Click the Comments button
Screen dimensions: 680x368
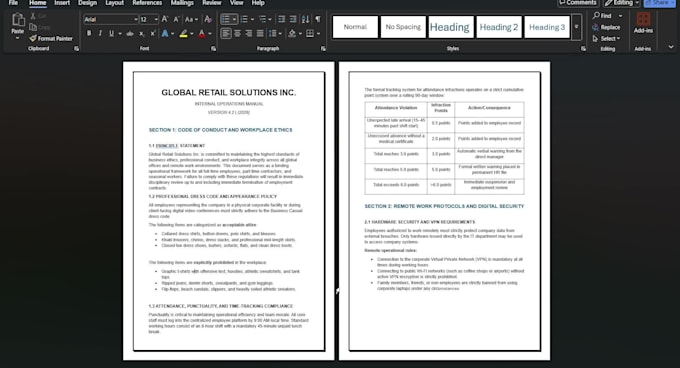578,3
